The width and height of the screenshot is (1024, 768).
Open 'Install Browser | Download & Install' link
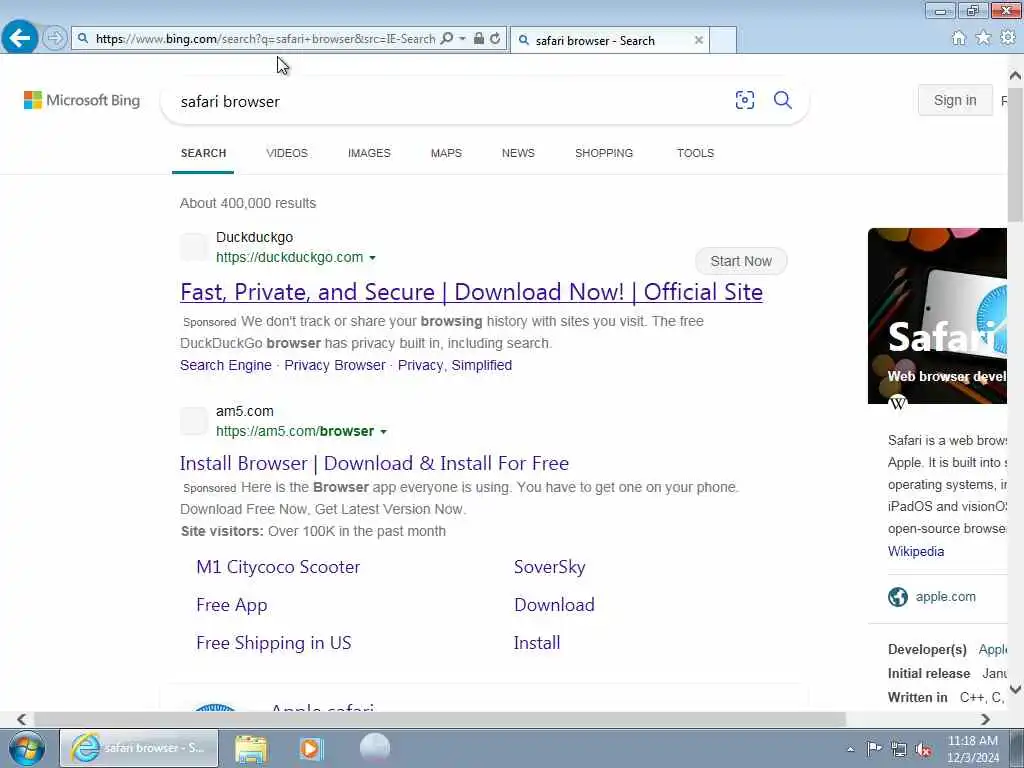374,463
